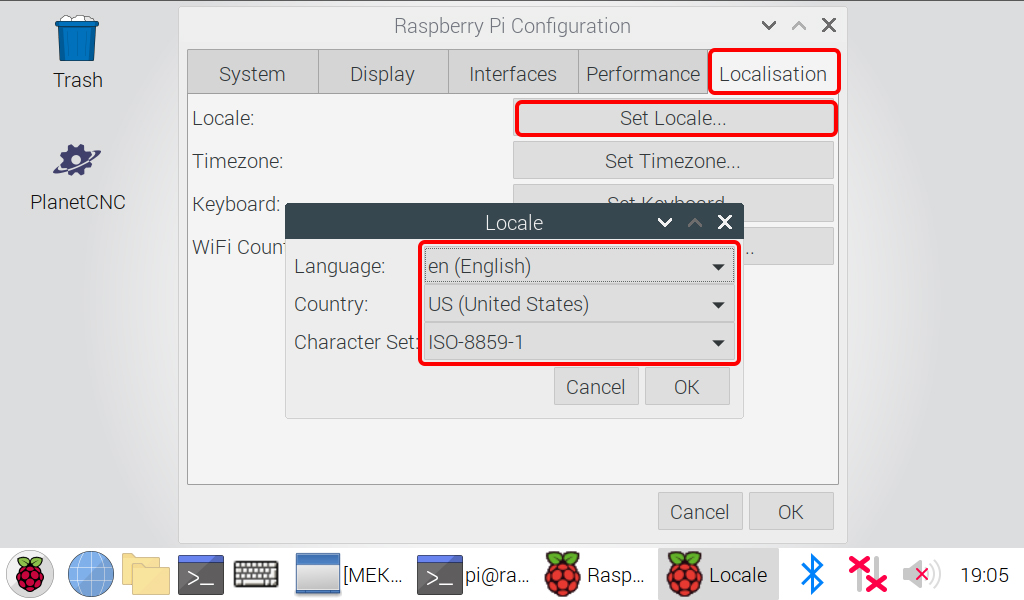Show the calendar from the 19:05 clock

point(984,575)
